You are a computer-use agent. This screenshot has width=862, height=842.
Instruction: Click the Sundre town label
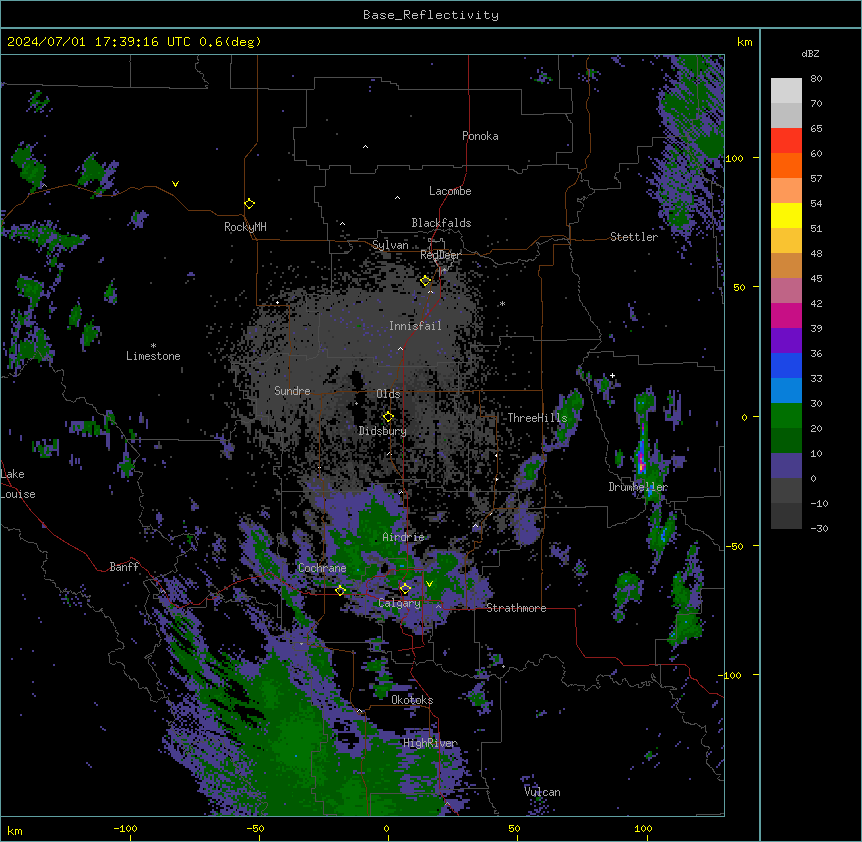point(292,391)
